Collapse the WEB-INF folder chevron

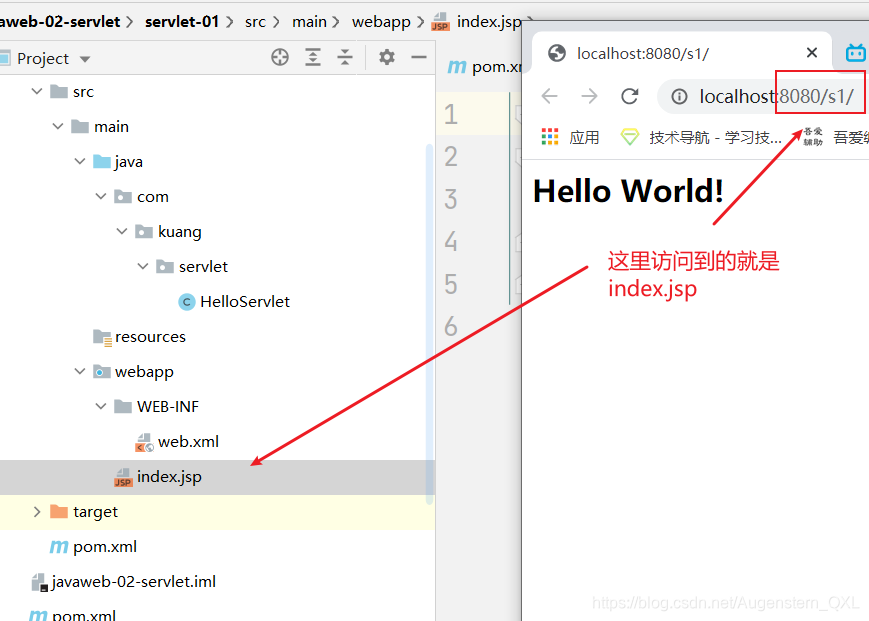pyautogui.click(x=101, y=406)
